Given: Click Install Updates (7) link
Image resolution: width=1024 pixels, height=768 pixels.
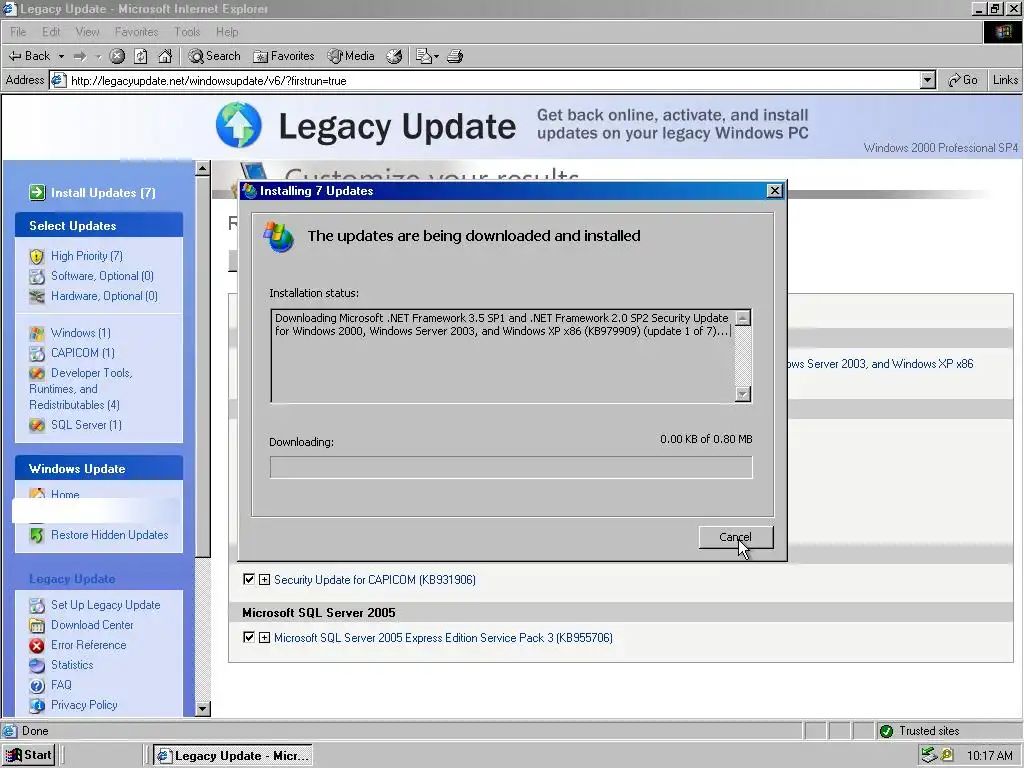Looking at the screenshot, I should [x=103, y=193].
